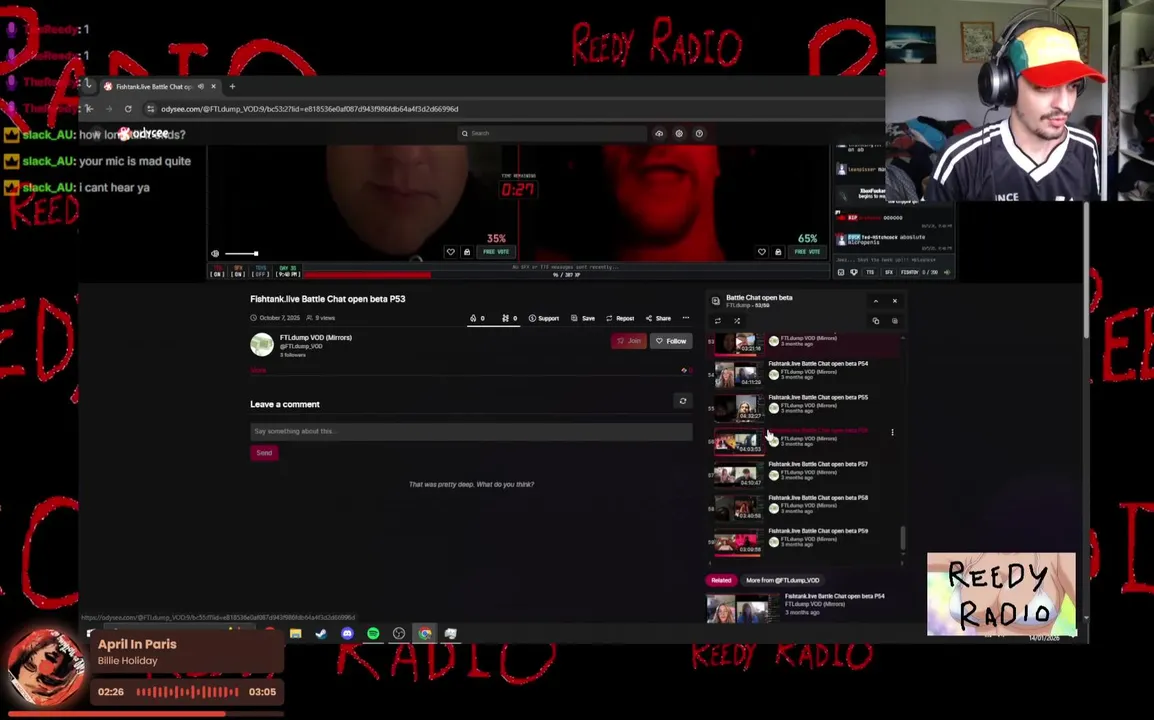This screenshot has width=1154, height=720.
Task: Play Fishtank.live Battle Chat open beta P54
Action: (818, 364)
